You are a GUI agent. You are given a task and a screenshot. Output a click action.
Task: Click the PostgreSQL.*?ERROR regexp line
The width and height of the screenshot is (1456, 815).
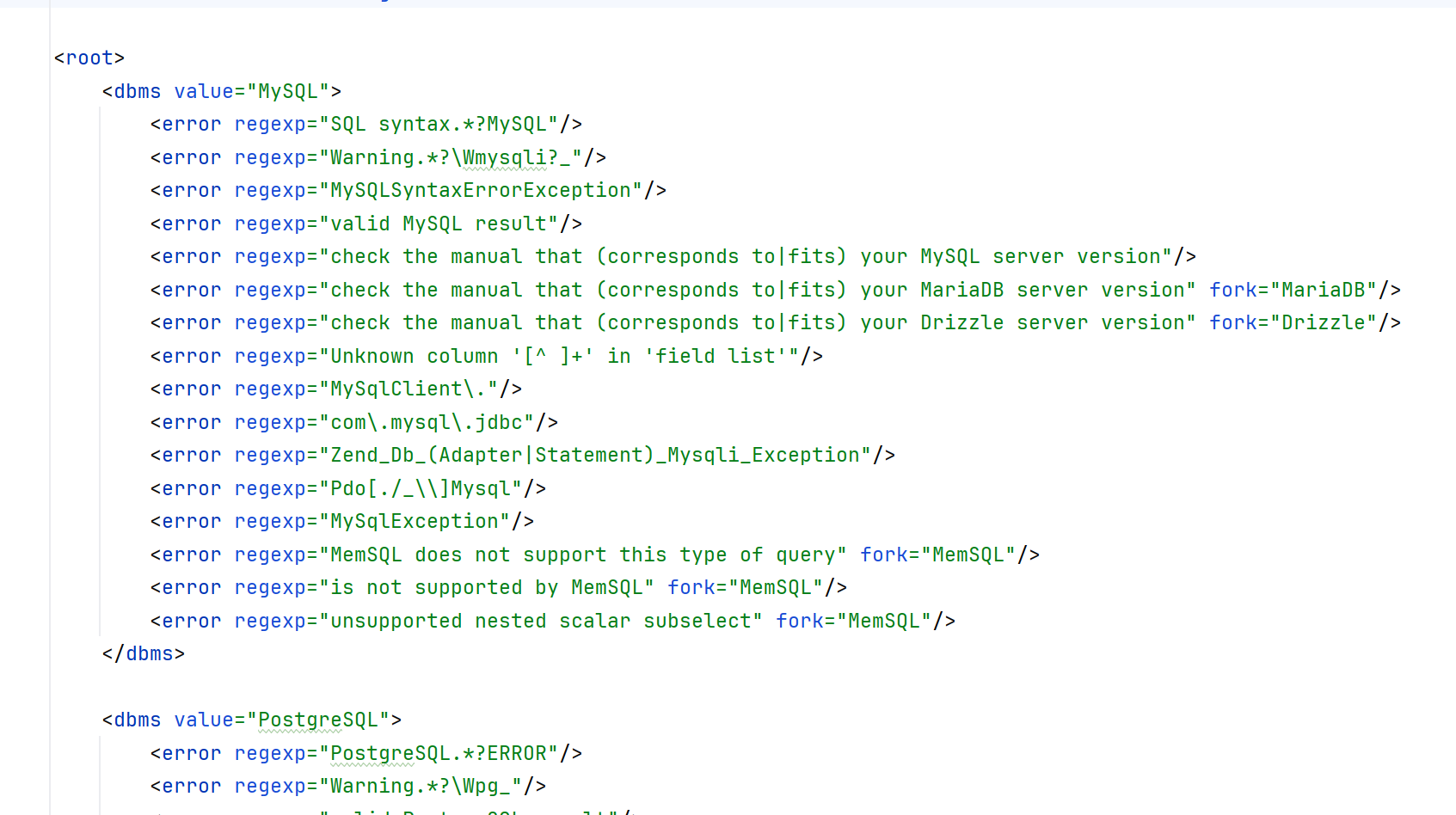pos(366,753)
